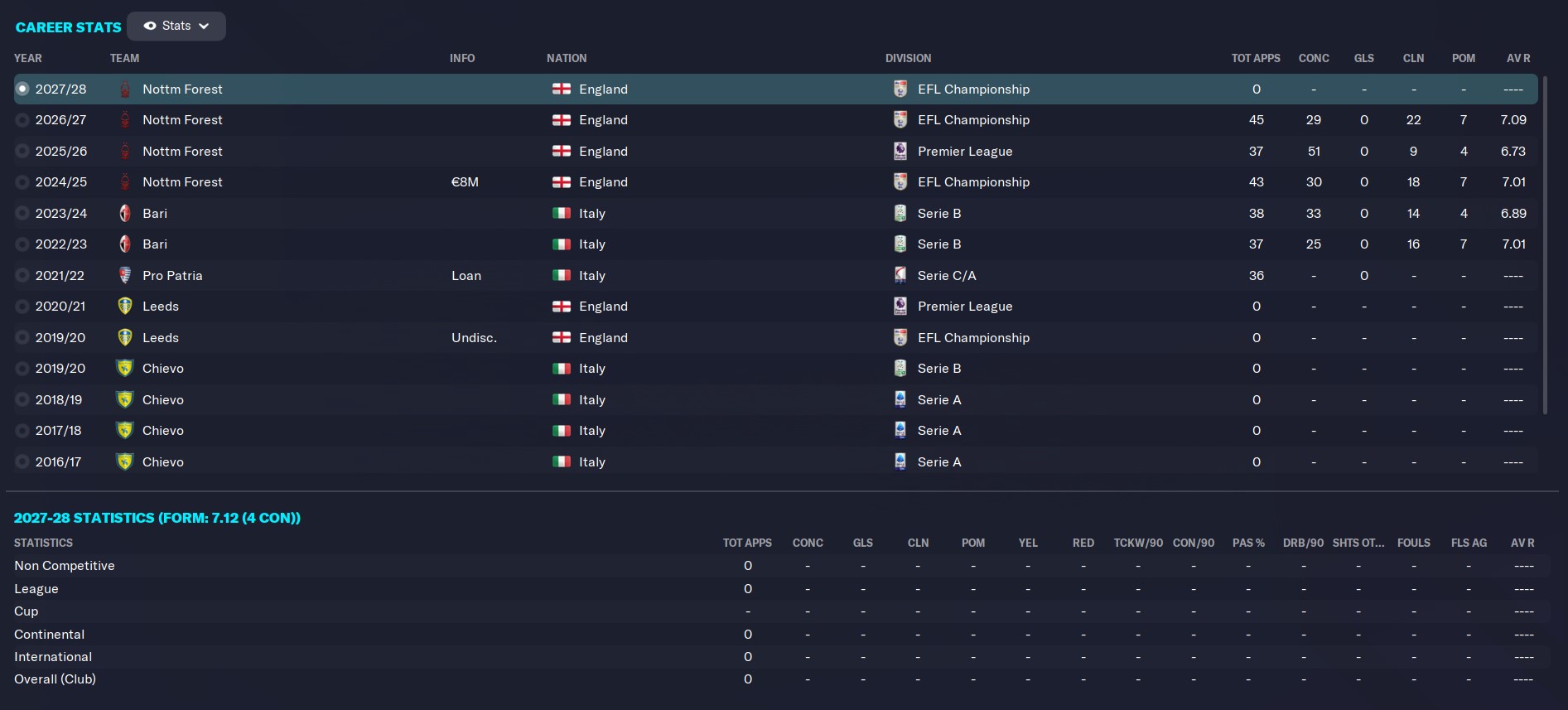Click the Leeds club badge for 2020/21

tap(125, 307)
